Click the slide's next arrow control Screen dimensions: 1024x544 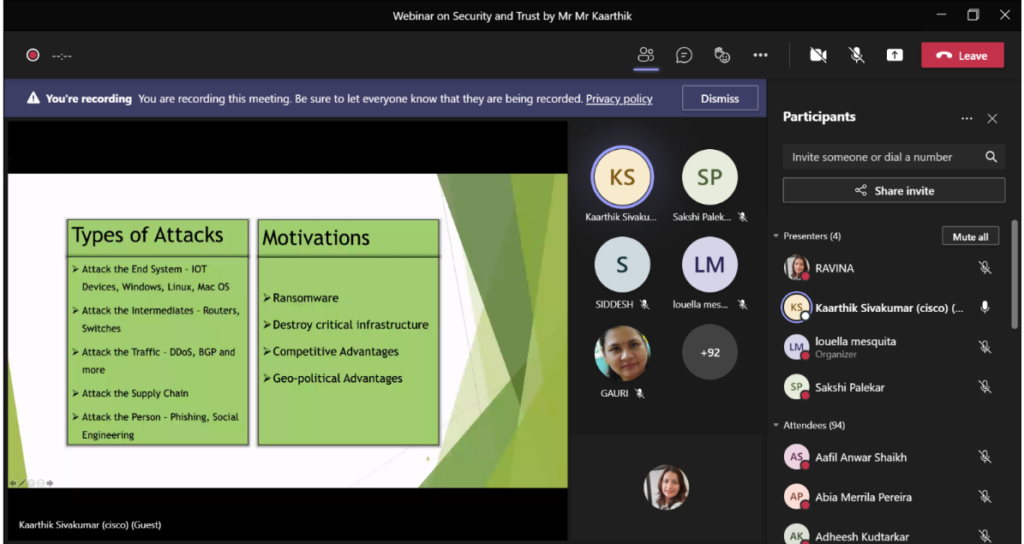click(50, 483)
